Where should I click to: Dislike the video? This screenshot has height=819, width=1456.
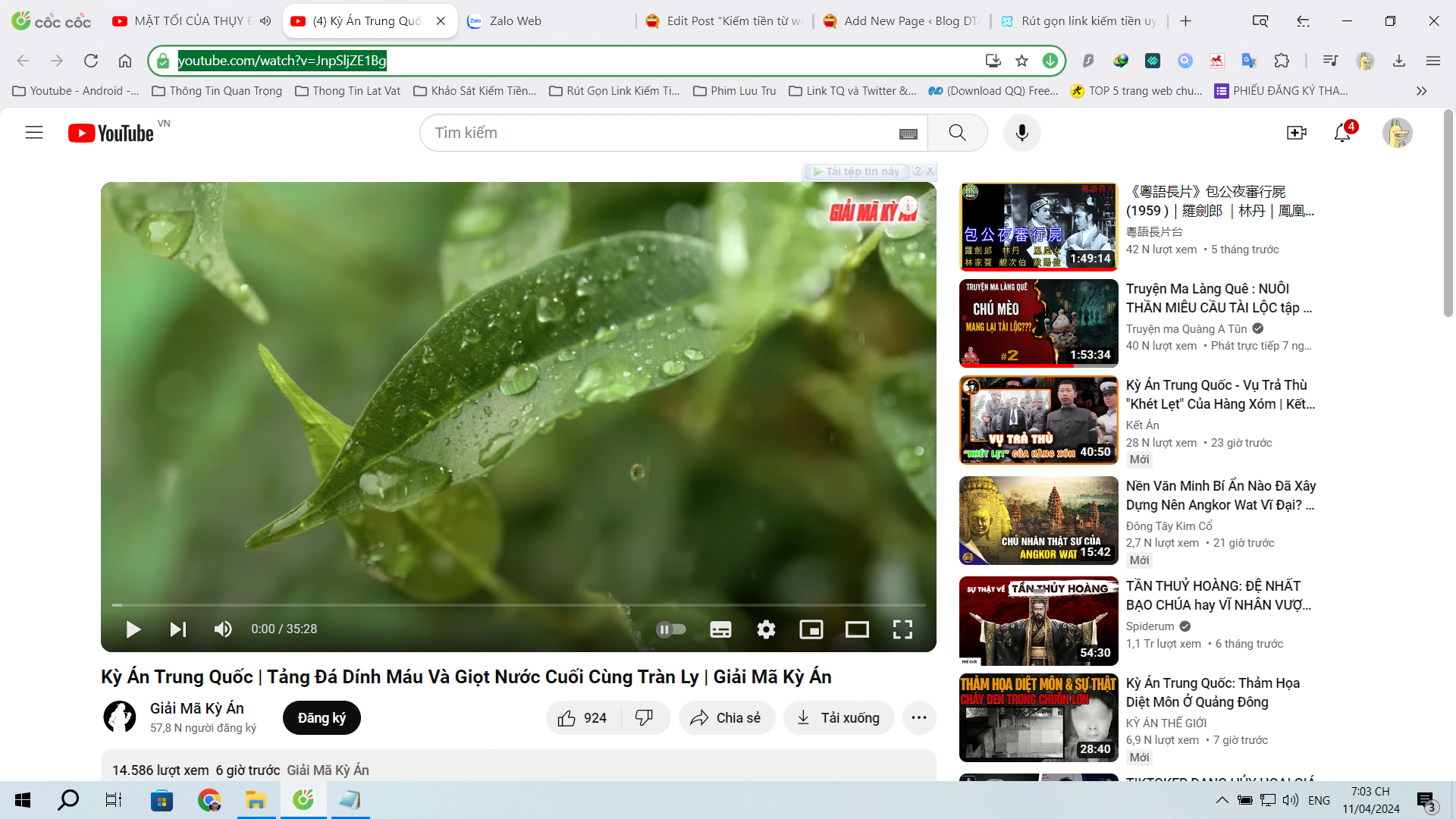[645, 718]
